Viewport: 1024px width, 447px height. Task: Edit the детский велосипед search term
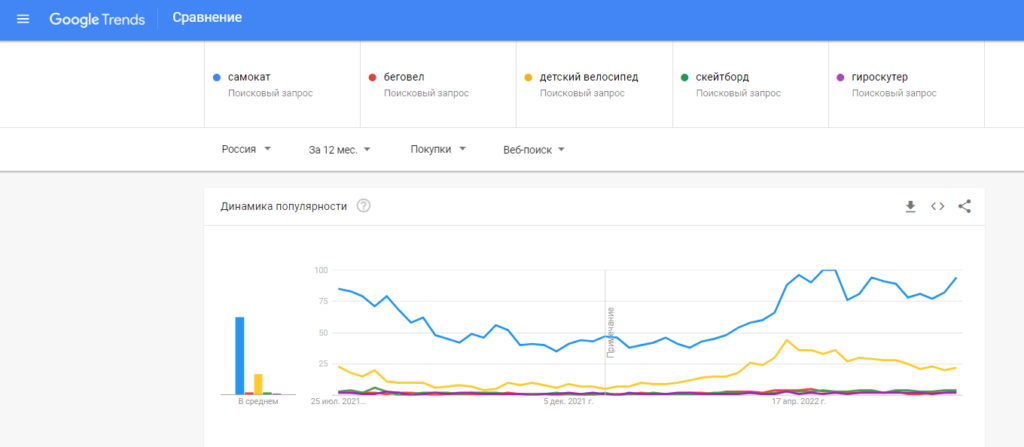tap(588, 77)
